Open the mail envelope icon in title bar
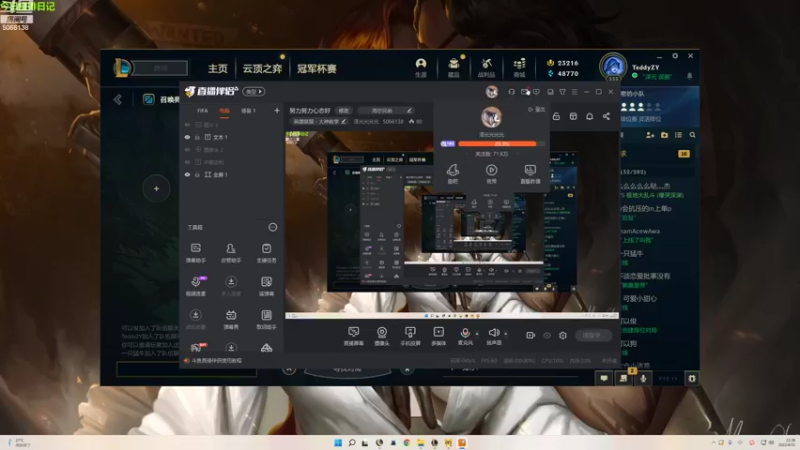The width and height of the screenshot is (800, 450). pyautogui.click(x=524, y=92)
